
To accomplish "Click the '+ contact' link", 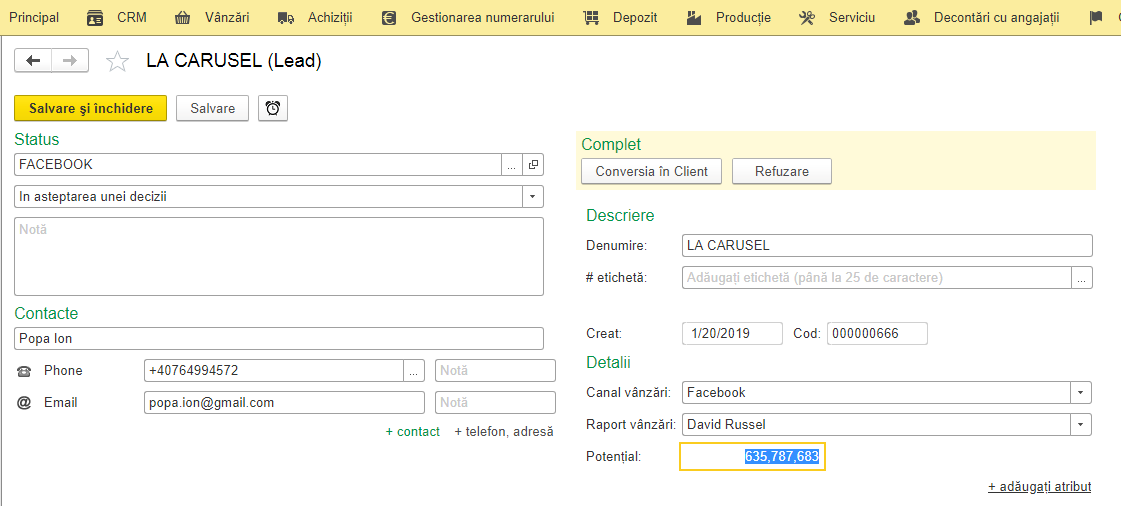I will [413, 432].
